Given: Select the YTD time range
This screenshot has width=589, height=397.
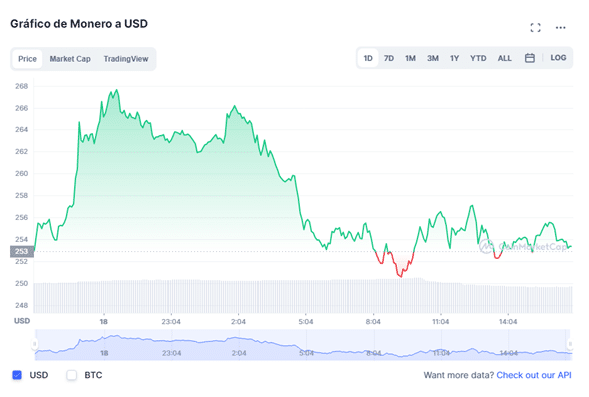Looking at the screenshot, I should click(478, 58).
